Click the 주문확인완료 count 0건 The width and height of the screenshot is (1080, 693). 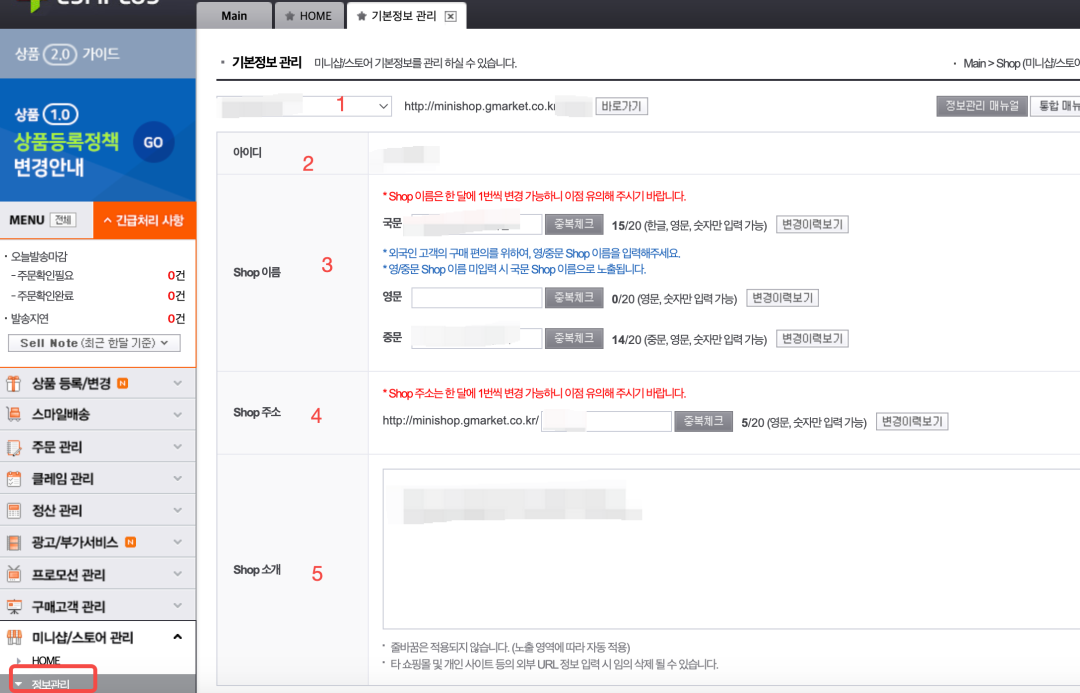[x=176, y=296]
